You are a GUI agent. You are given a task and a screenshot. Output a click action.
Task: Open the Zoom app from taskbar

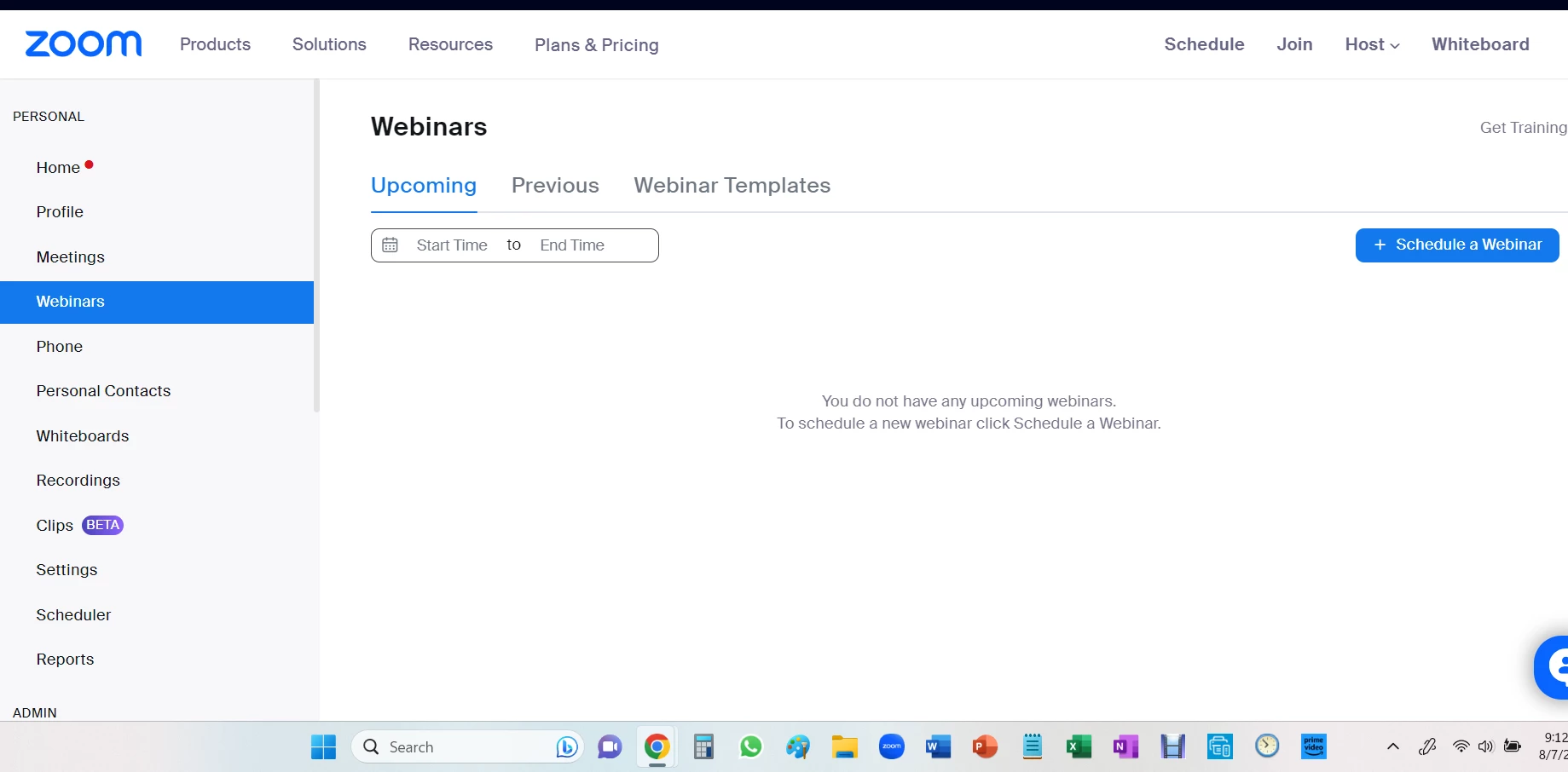click(x=892, y=747)
